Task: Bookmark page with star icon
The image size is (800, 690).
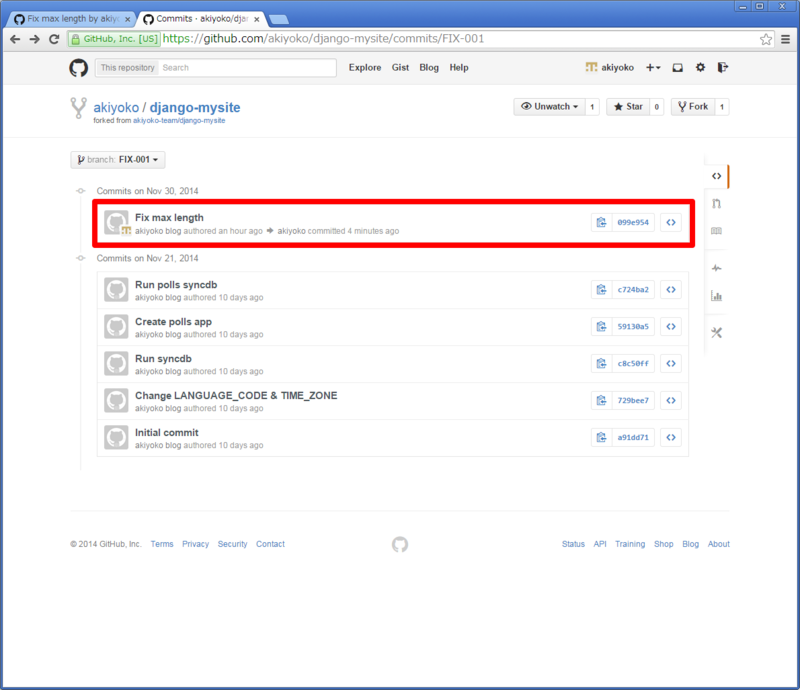Action: [x=765, y=39]
